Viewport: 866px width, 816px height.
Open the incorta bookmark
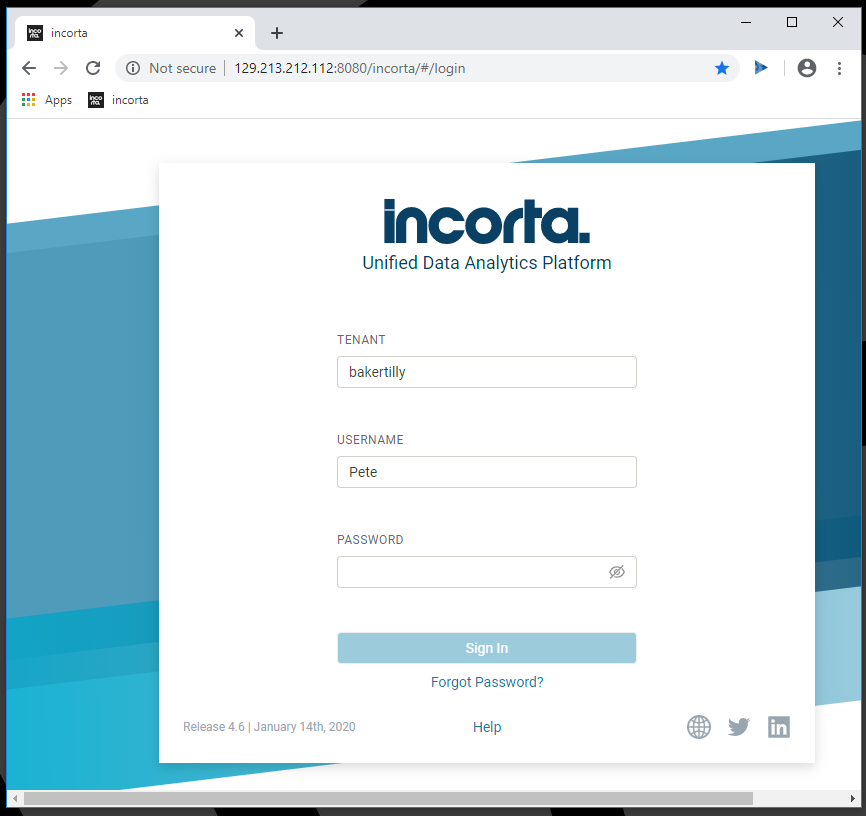[118, 100]
